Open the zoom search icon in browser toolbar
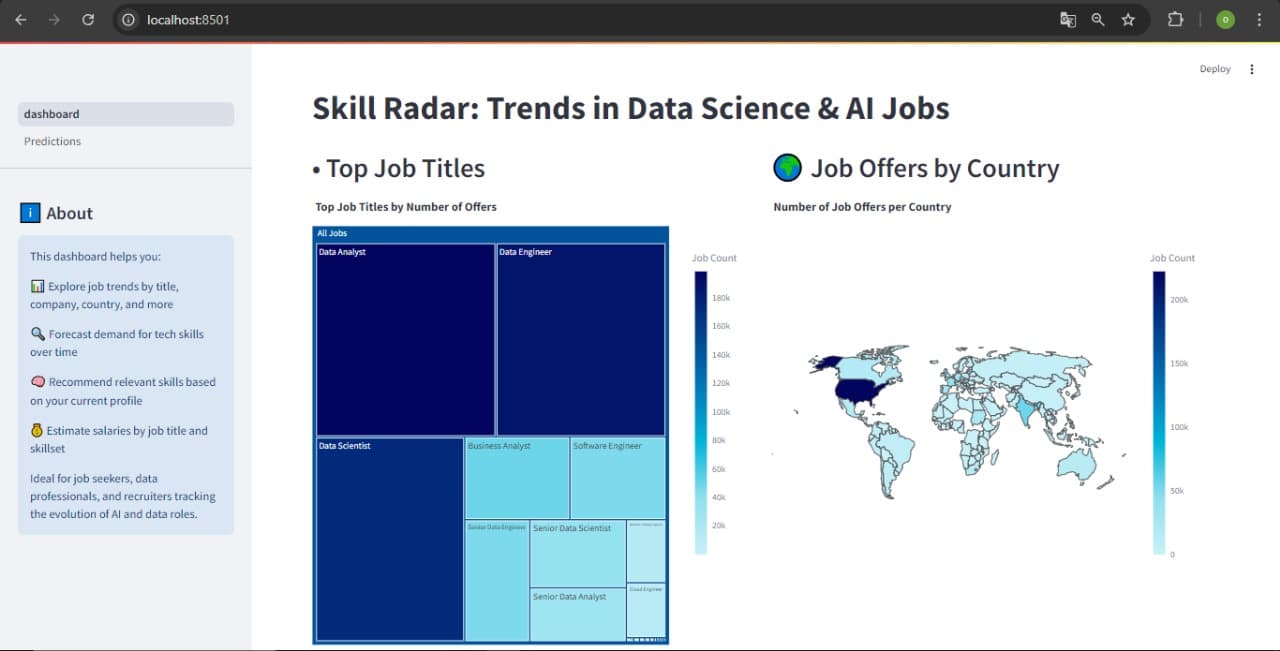This screenshot has height=651, width=1280. 1098,19
